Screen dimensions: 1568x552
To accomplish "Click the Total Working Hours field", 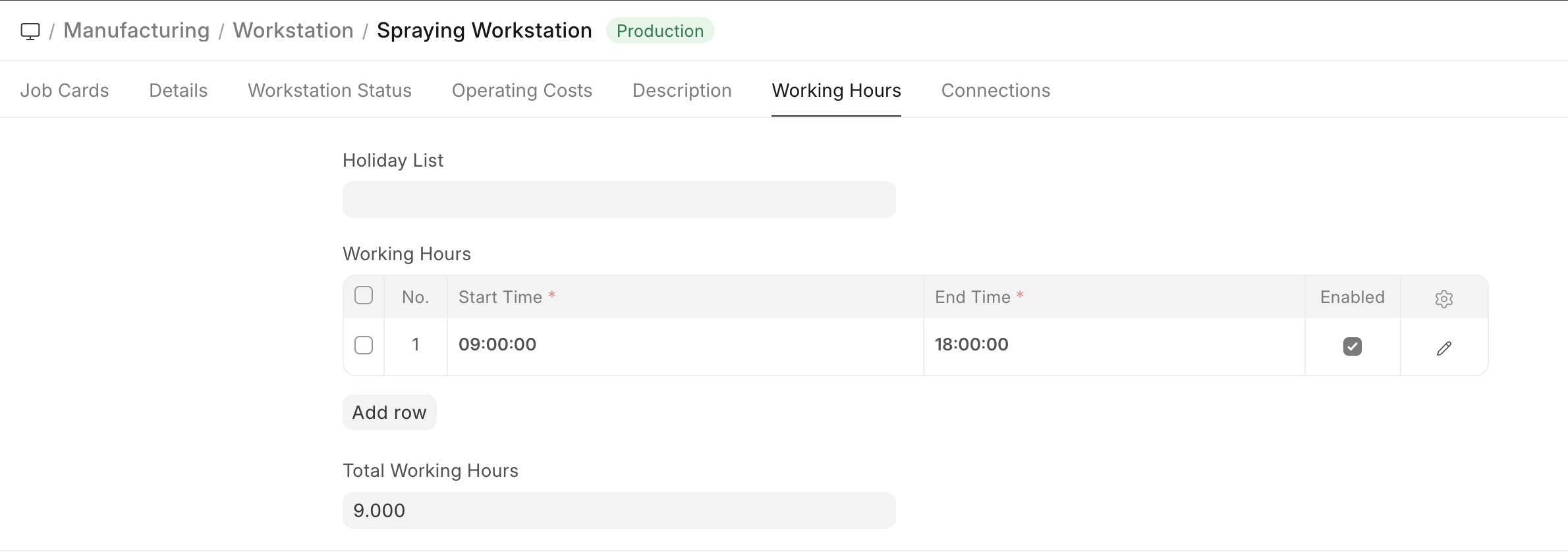I will (x=619, y=511).
